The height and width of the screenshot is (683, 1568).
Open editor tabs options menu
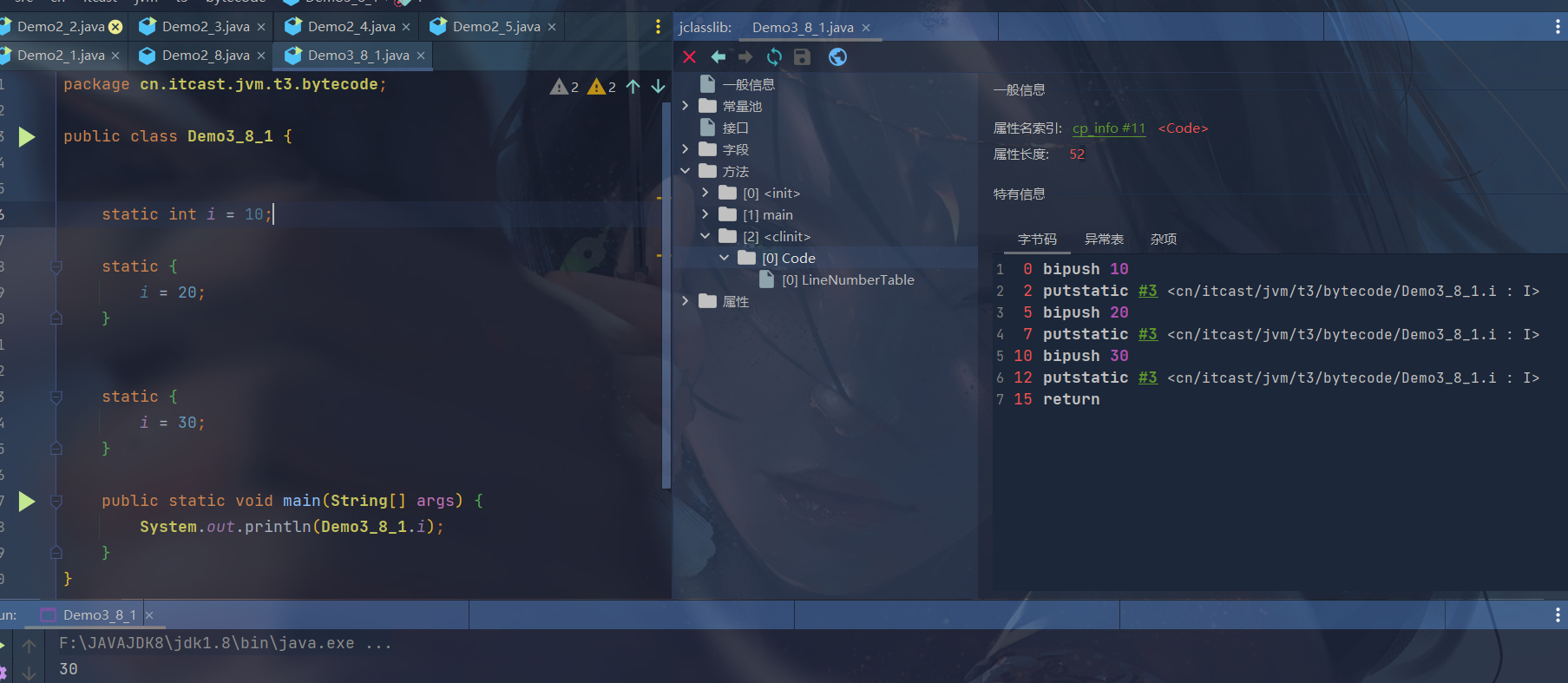658,27
